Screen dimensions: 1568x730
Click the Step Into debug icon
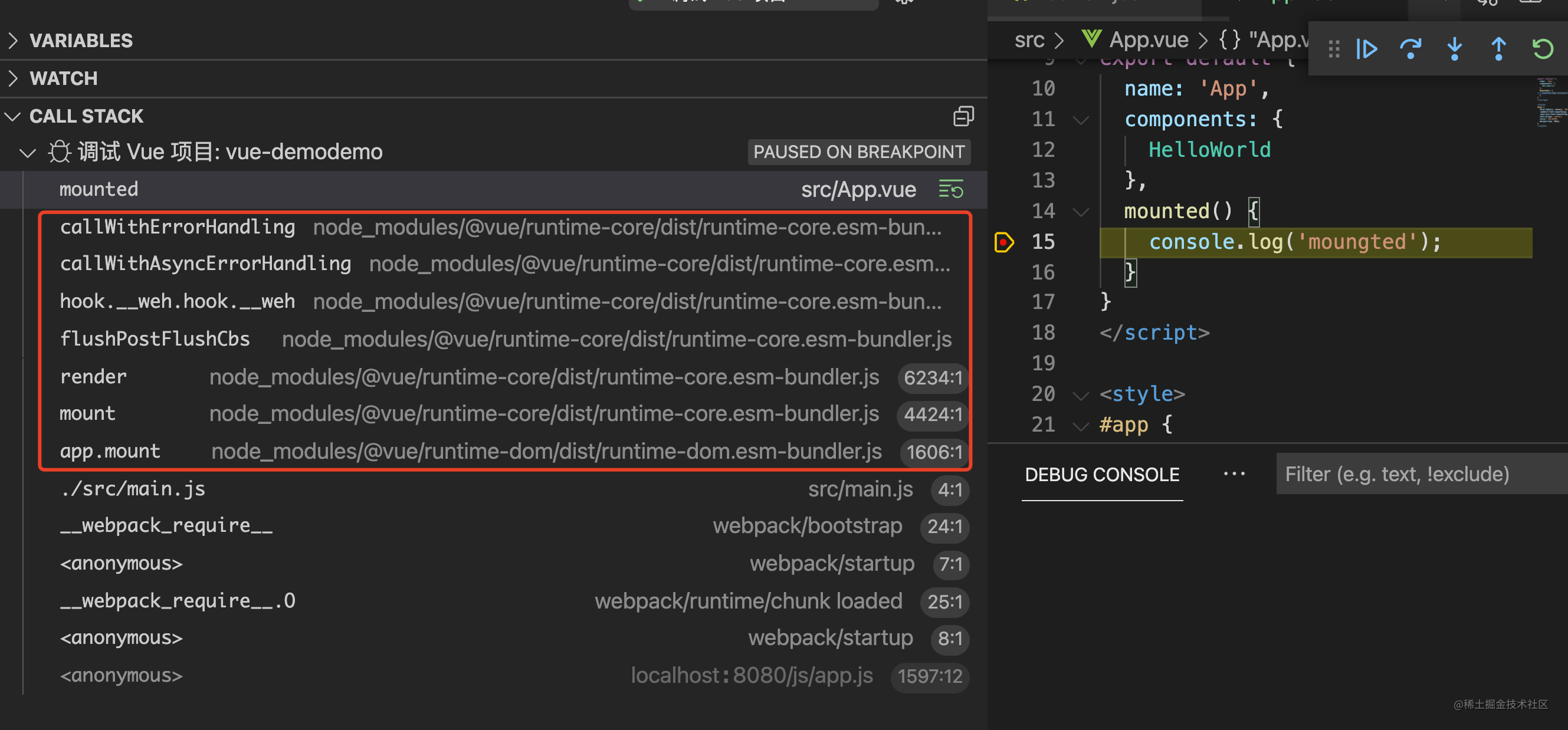pos(1454,49)
